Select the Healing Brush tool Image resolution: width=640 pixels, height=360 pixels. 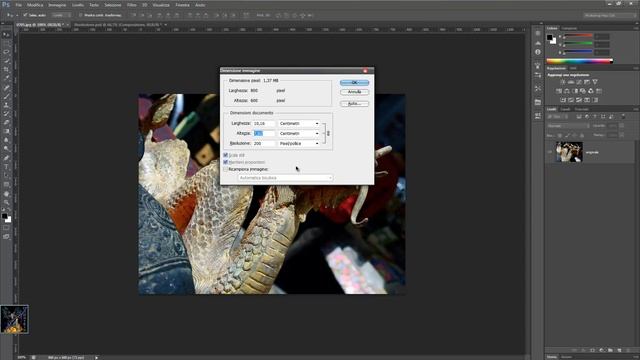tap(6, 87)
